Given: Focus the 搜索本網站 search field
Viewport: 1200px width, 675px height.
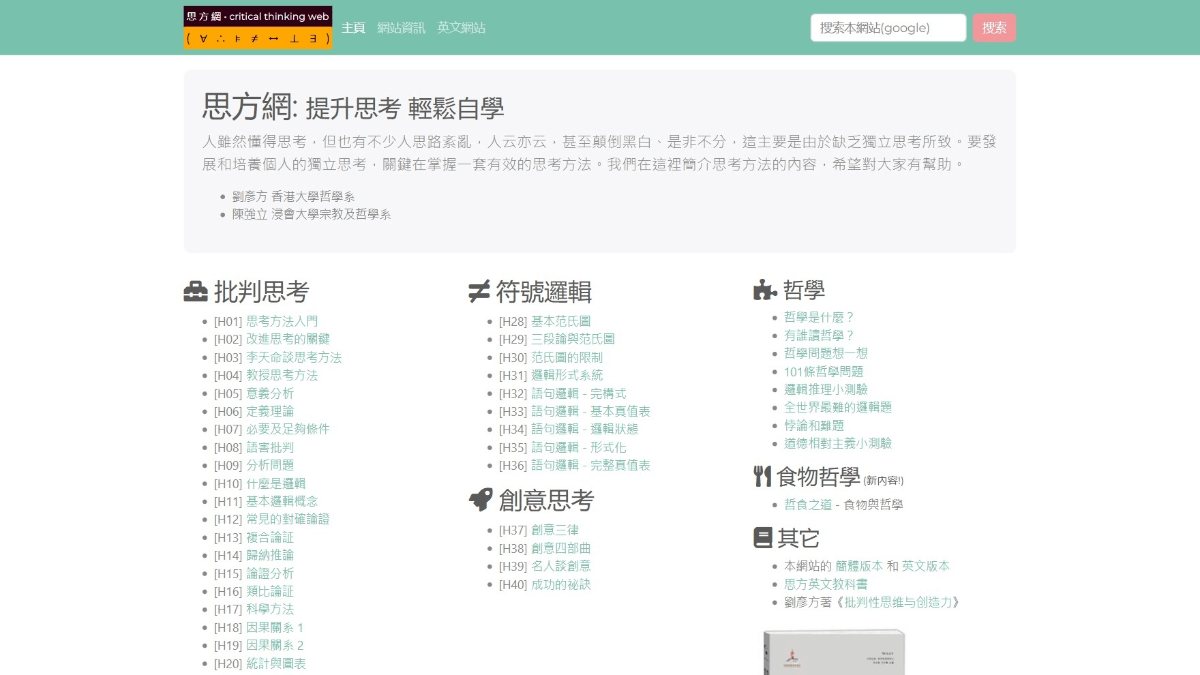Looking at the screenshot, I should click(x=888, y=28).
